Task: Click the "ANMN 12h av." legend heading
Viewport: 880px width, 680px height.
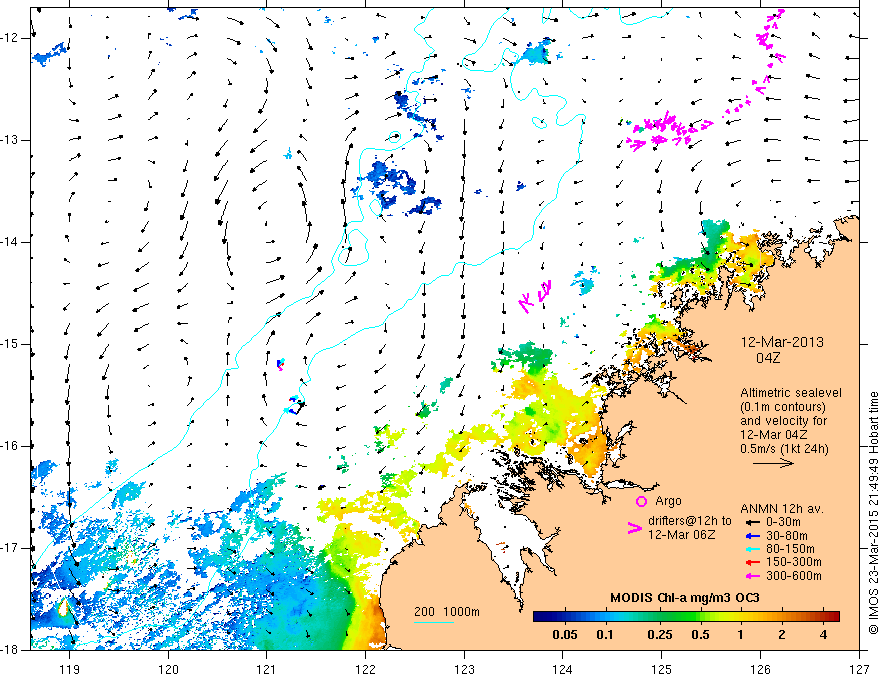Action: [x=782, y=509]
